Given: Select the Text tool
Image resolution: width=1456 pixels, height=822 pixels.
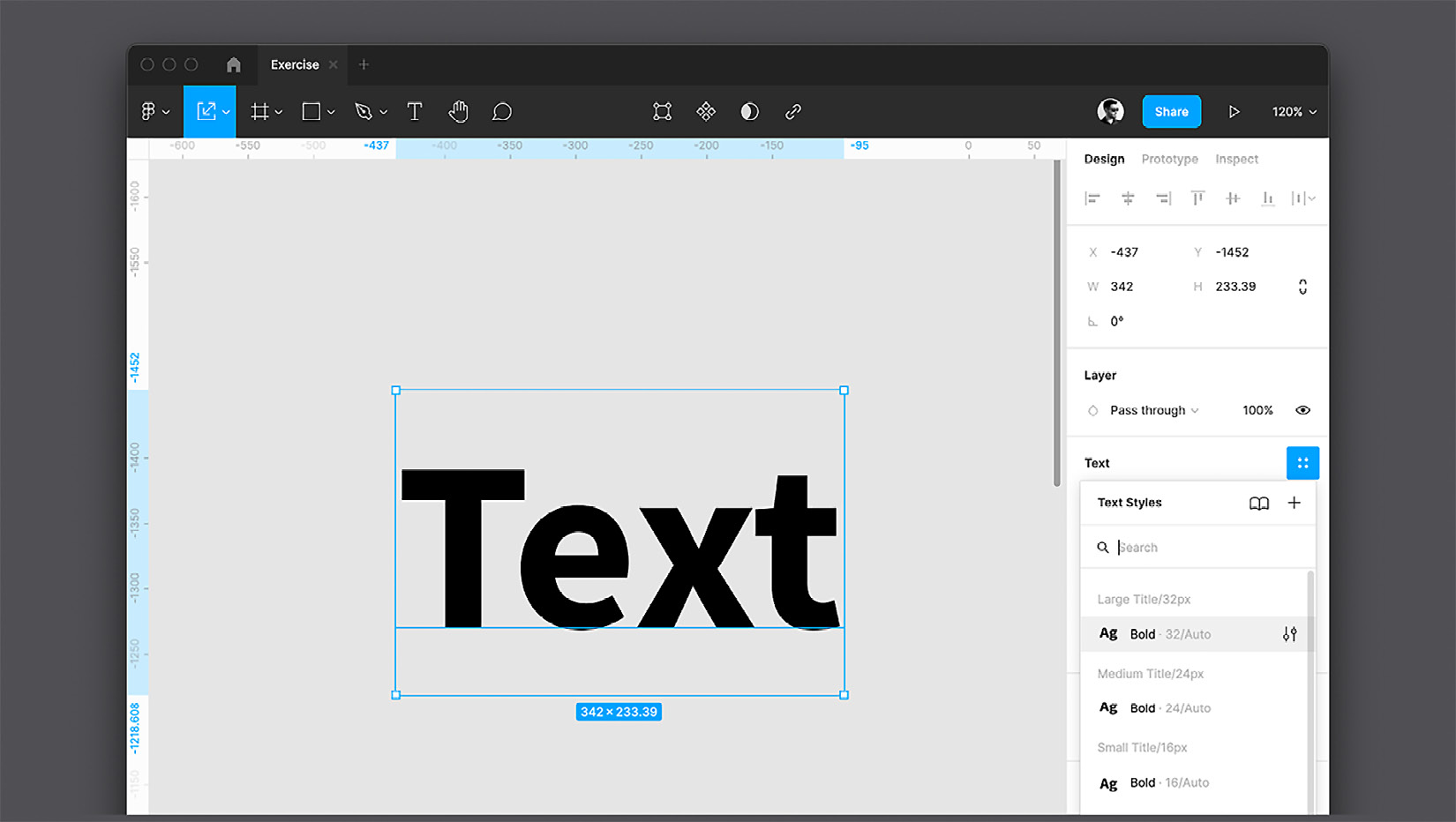Looking at the screenshot, I should (415, 111).
